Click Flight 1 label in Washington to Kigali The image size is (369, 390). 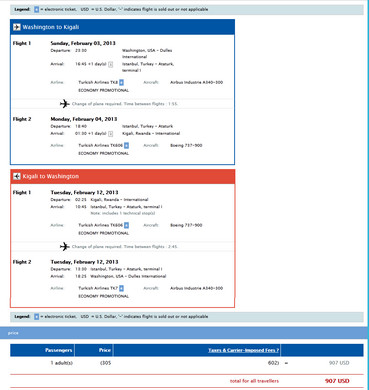tap(22, 43)
